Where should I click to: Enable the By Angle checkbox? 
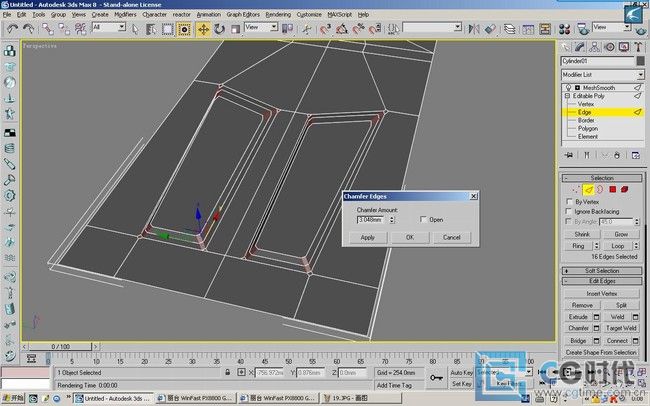[x=569, y=221]
